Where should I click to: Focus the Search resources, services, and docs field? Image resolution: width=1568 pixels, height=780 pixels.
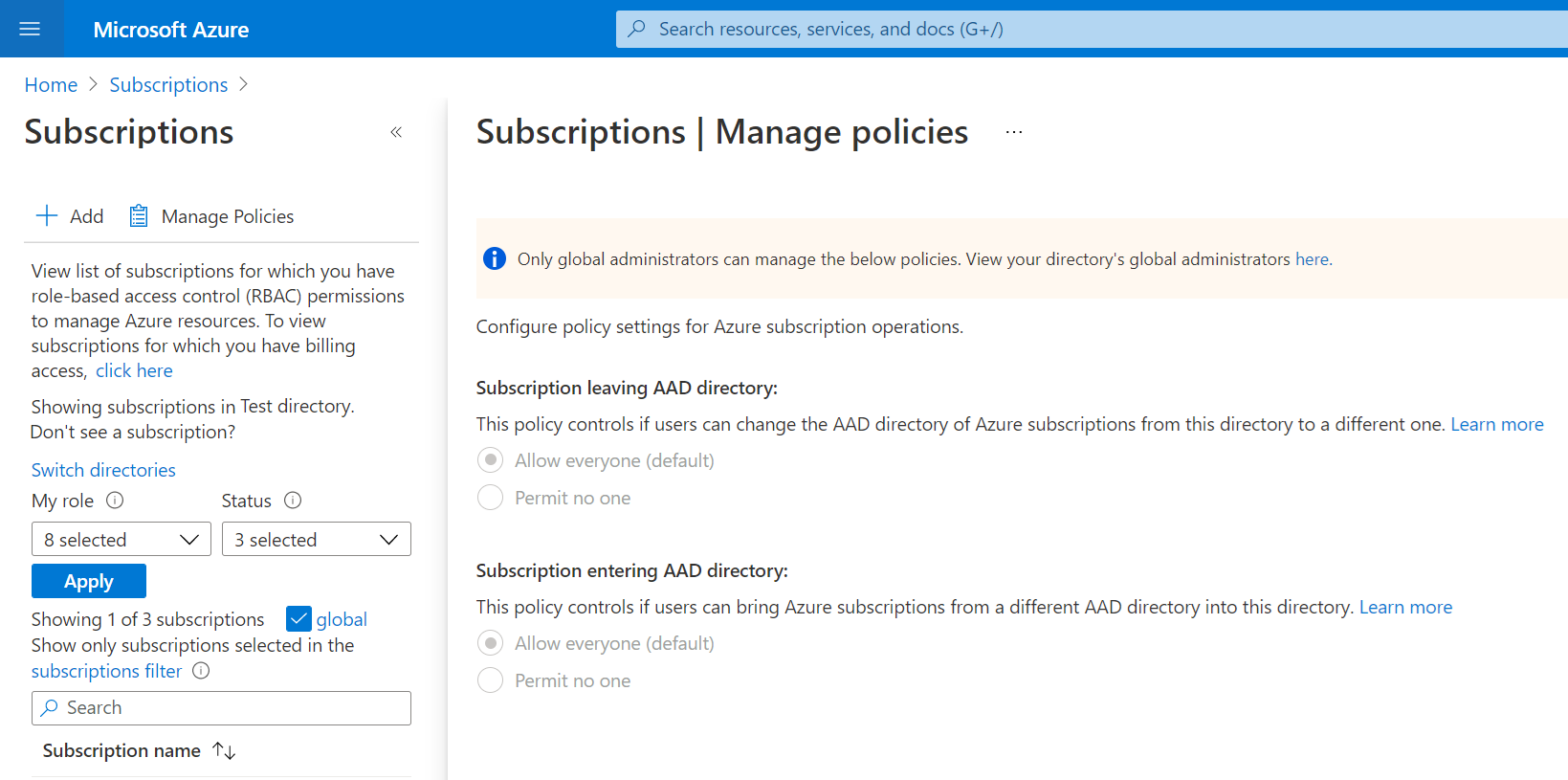1092,29
